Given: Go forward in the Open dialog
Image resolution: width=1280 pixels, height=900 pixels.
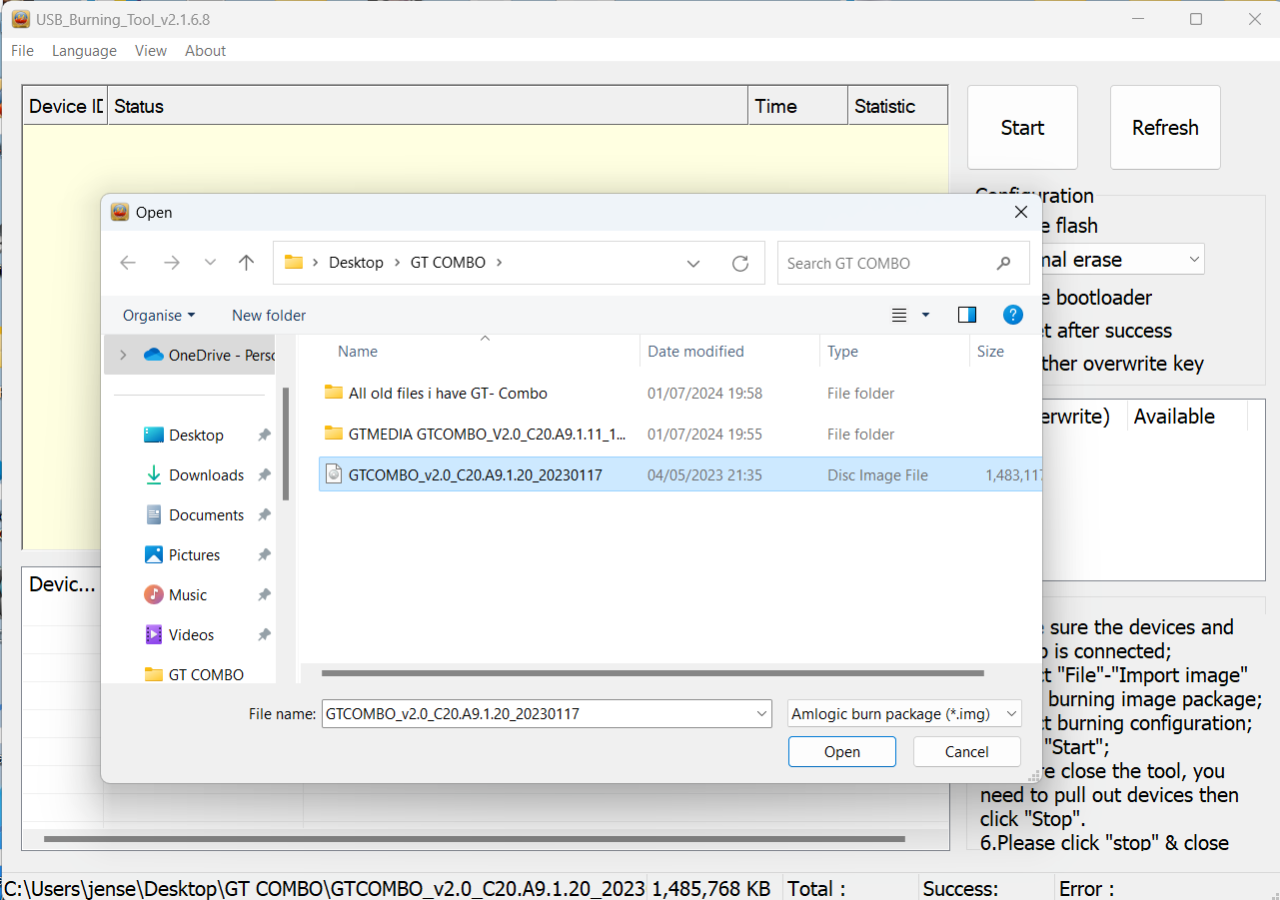Looking at the screenshot, I should point(172,263).
